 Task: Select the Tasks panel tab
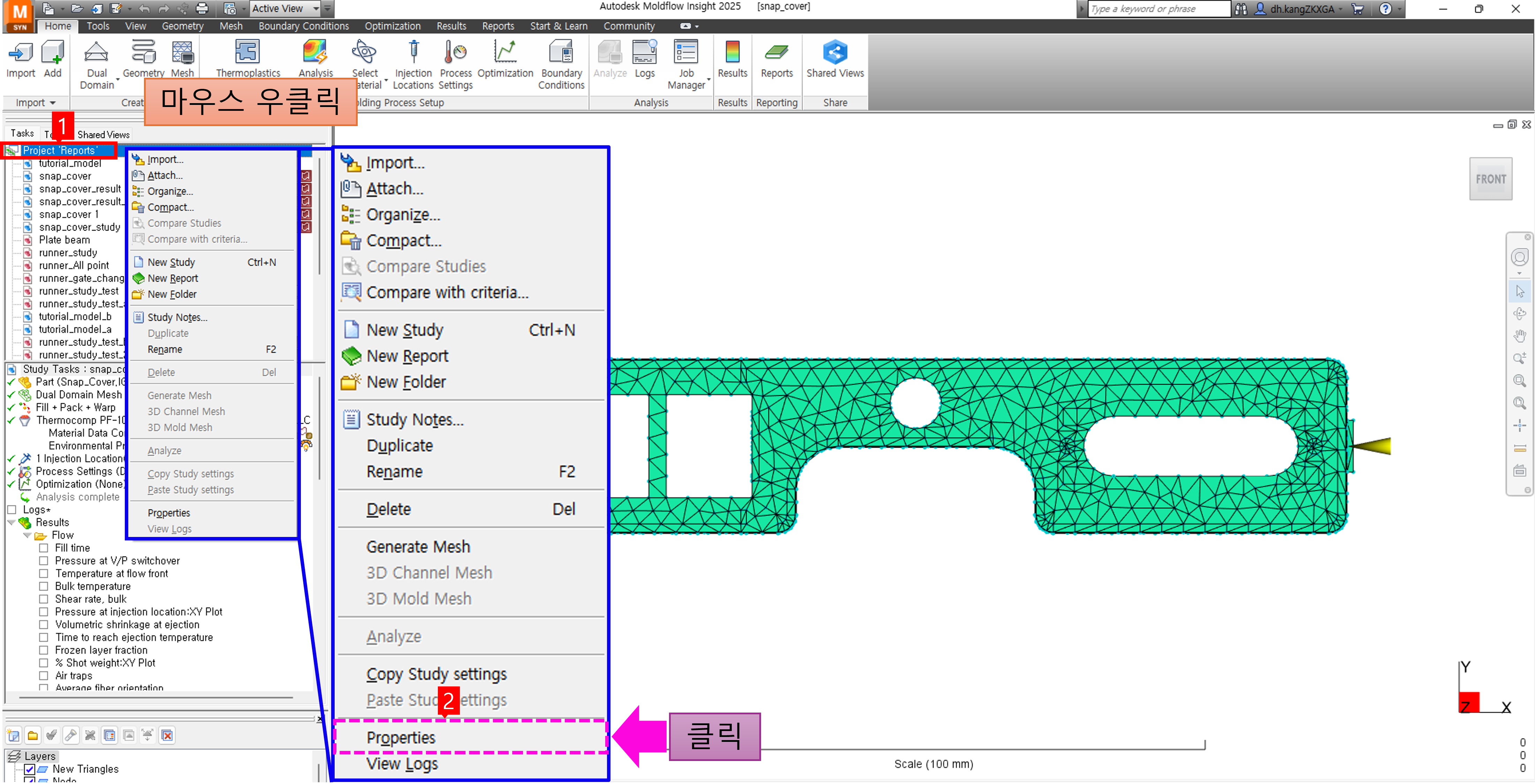(x=22, y=133)
